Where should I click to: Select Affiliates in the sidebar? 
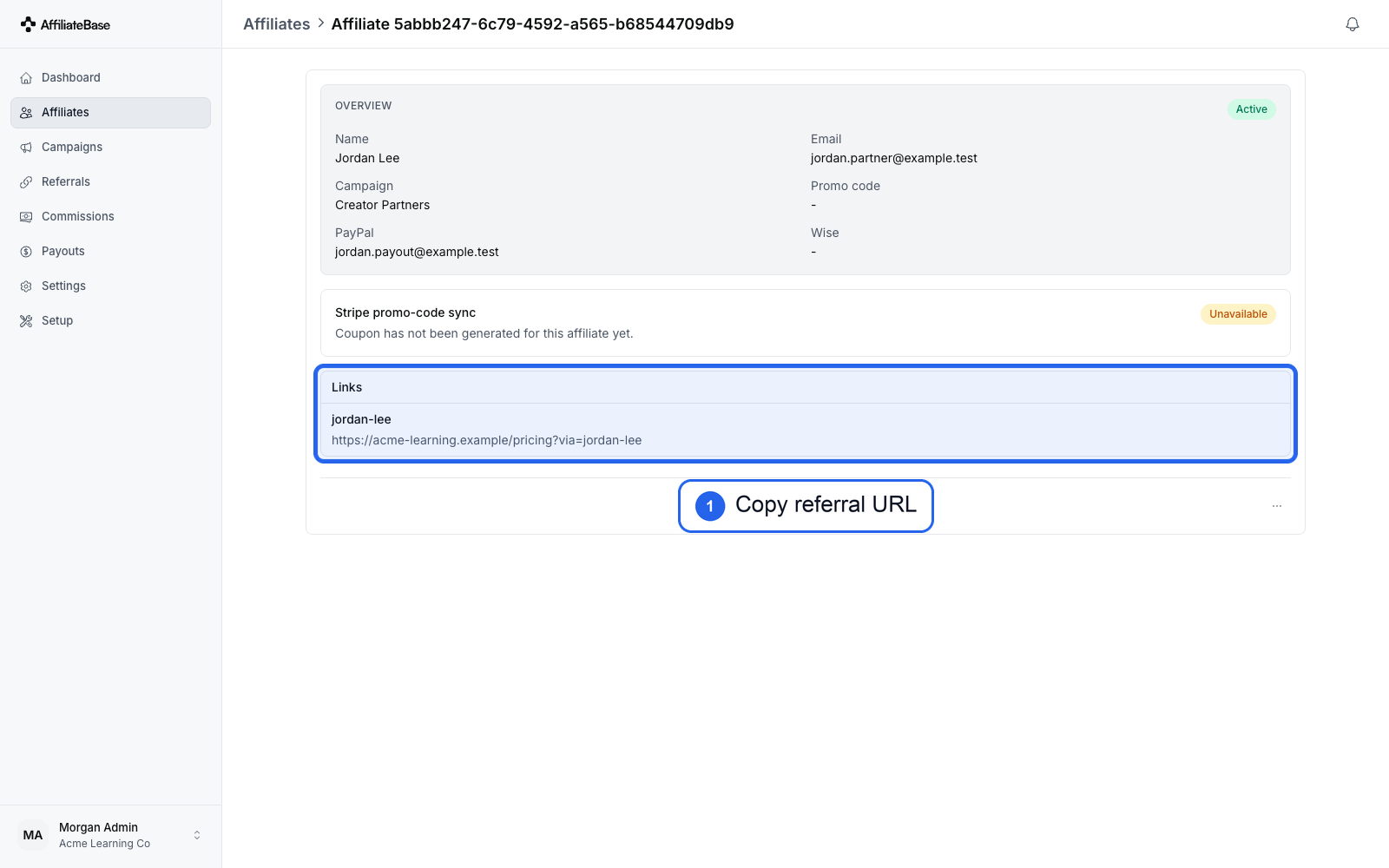point(110,113)
